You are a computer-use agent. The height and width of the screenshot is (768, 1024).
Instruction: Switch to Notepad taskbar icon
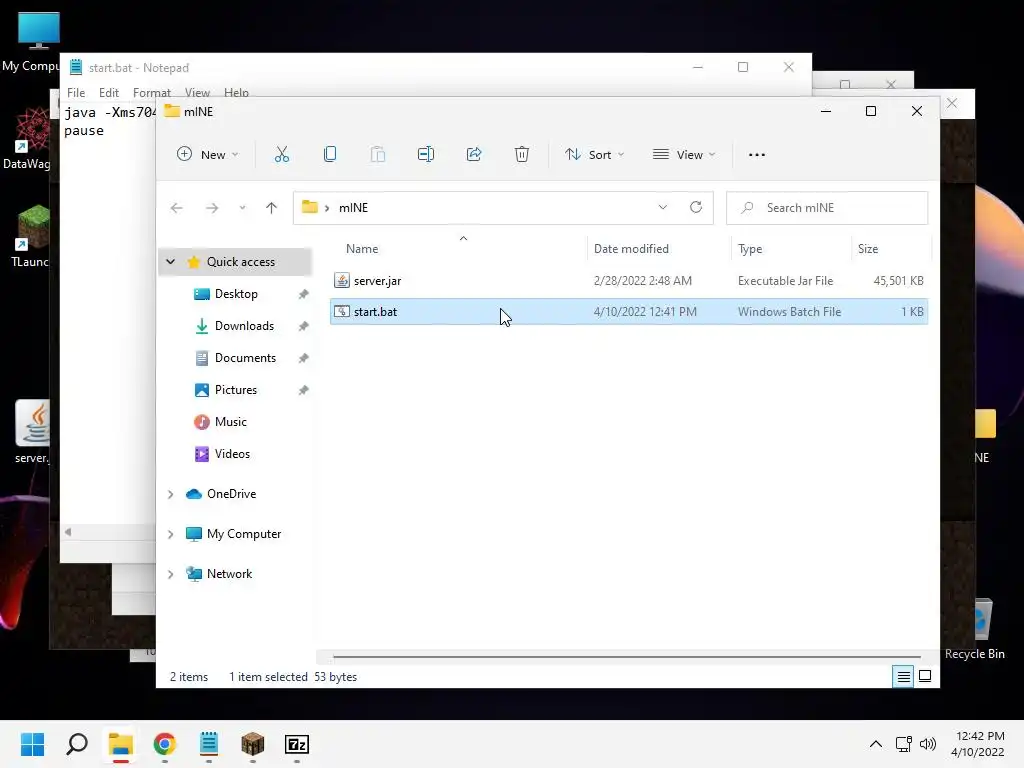pyautogui.click(x=209, y=744)
